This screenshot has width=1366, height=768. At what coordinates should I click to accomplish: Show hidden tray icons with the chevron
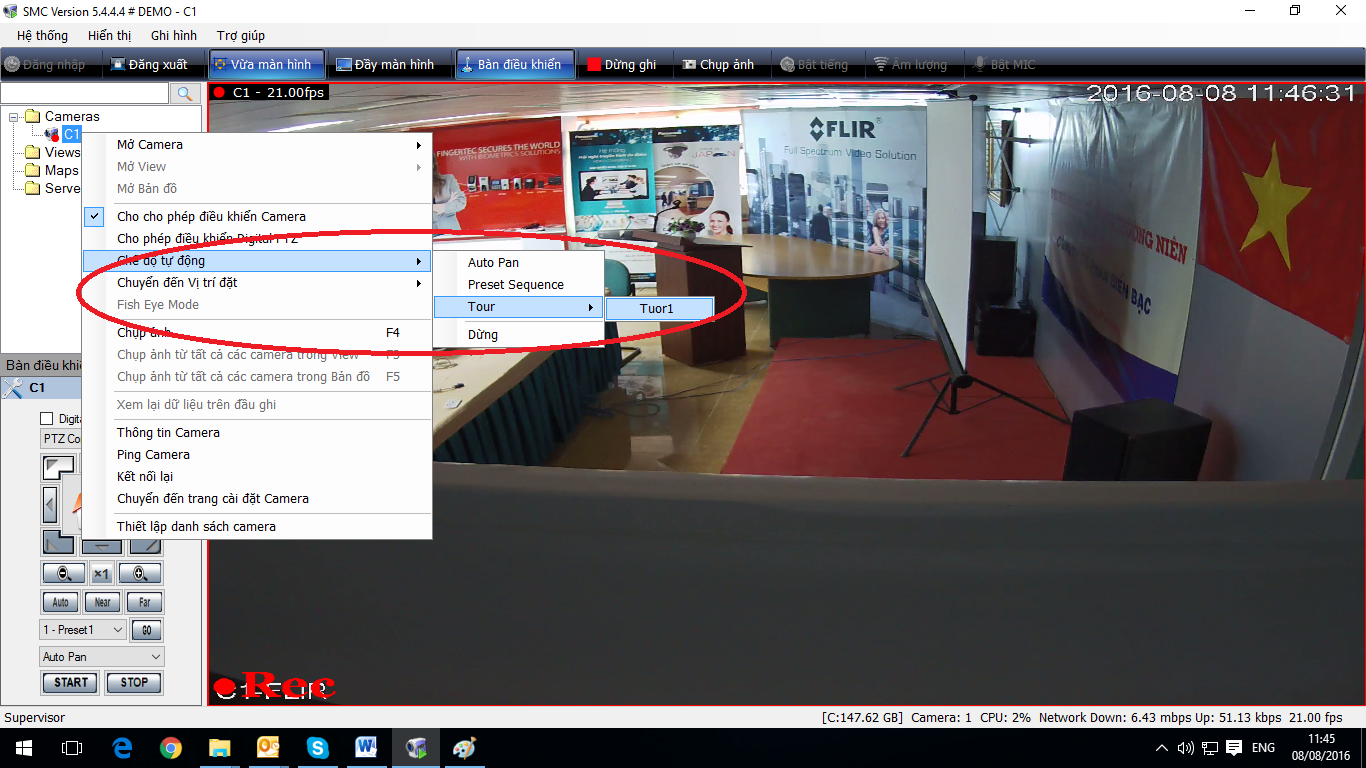pos(1162,748)
